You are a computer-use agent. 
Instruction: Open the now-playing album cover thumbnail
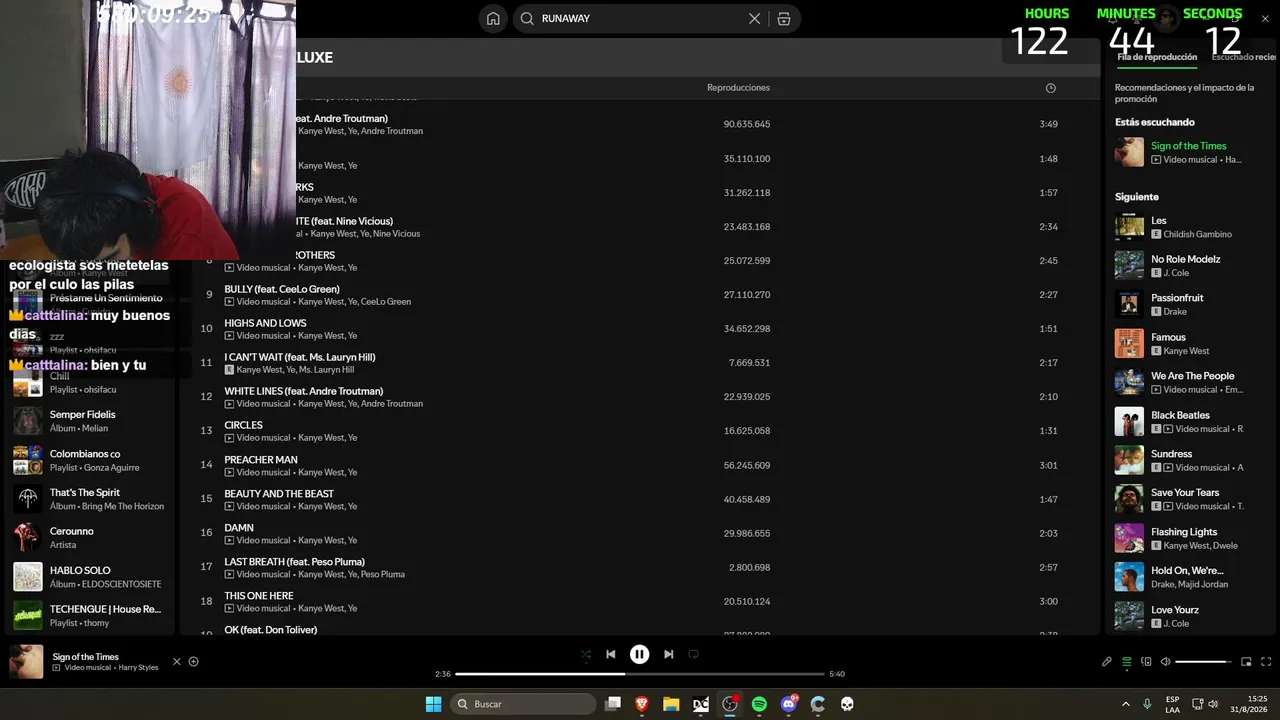pos(26,662)
